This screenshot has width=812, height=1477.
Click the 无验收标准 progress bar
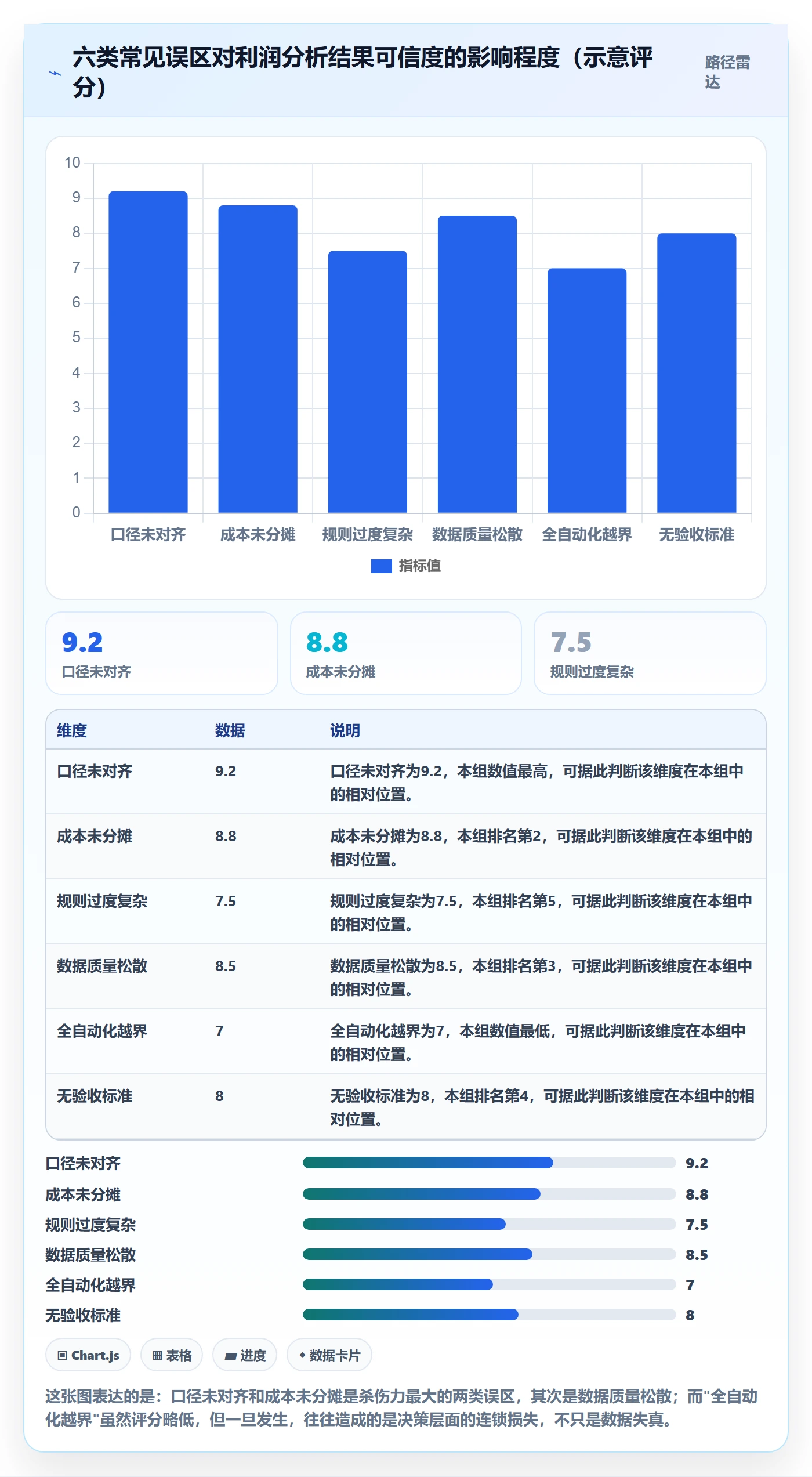point(490,1315)
